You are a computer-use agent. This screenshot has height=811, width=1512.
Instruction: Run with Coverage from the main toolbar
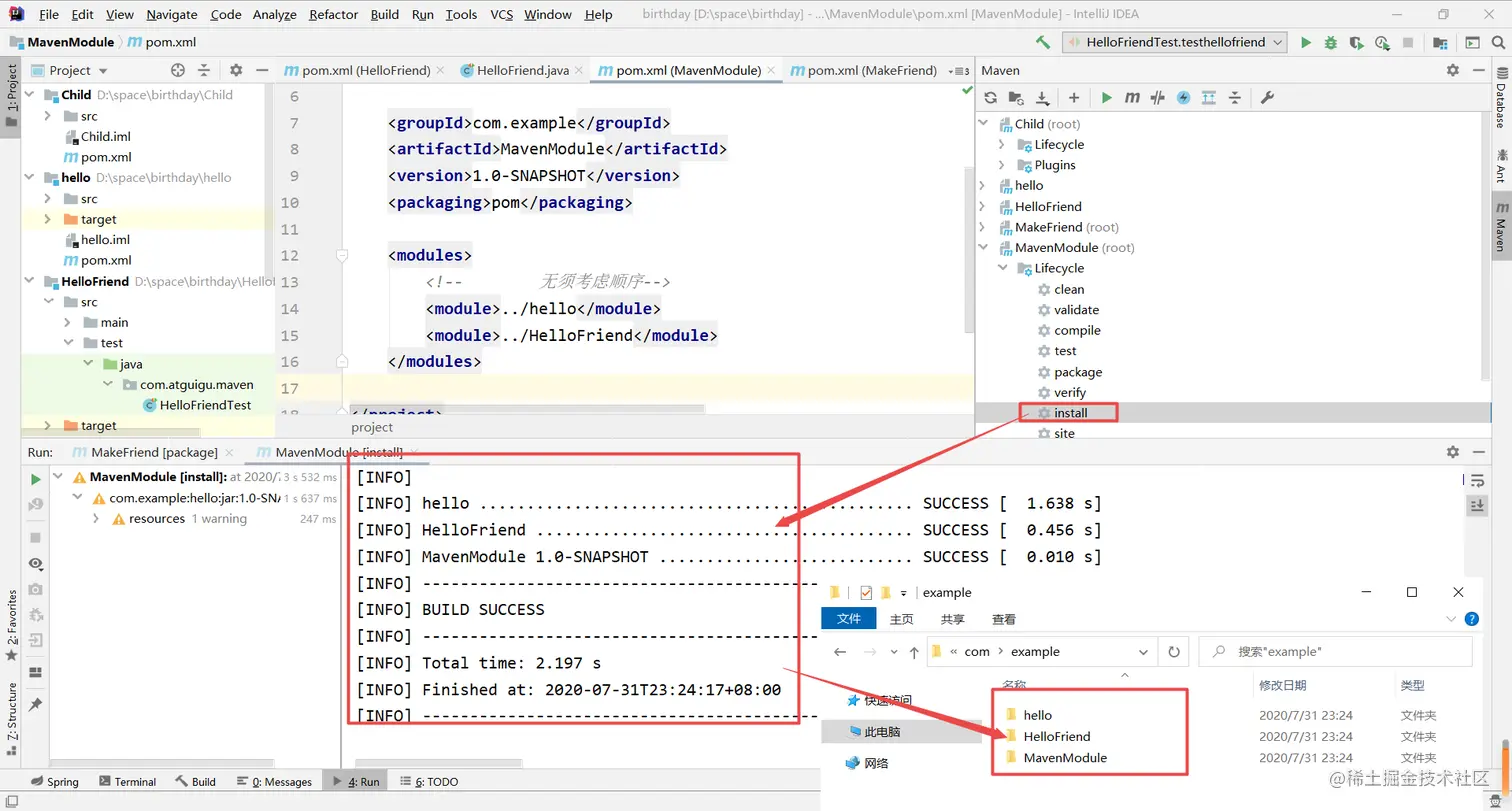(x=1356, y=42)
